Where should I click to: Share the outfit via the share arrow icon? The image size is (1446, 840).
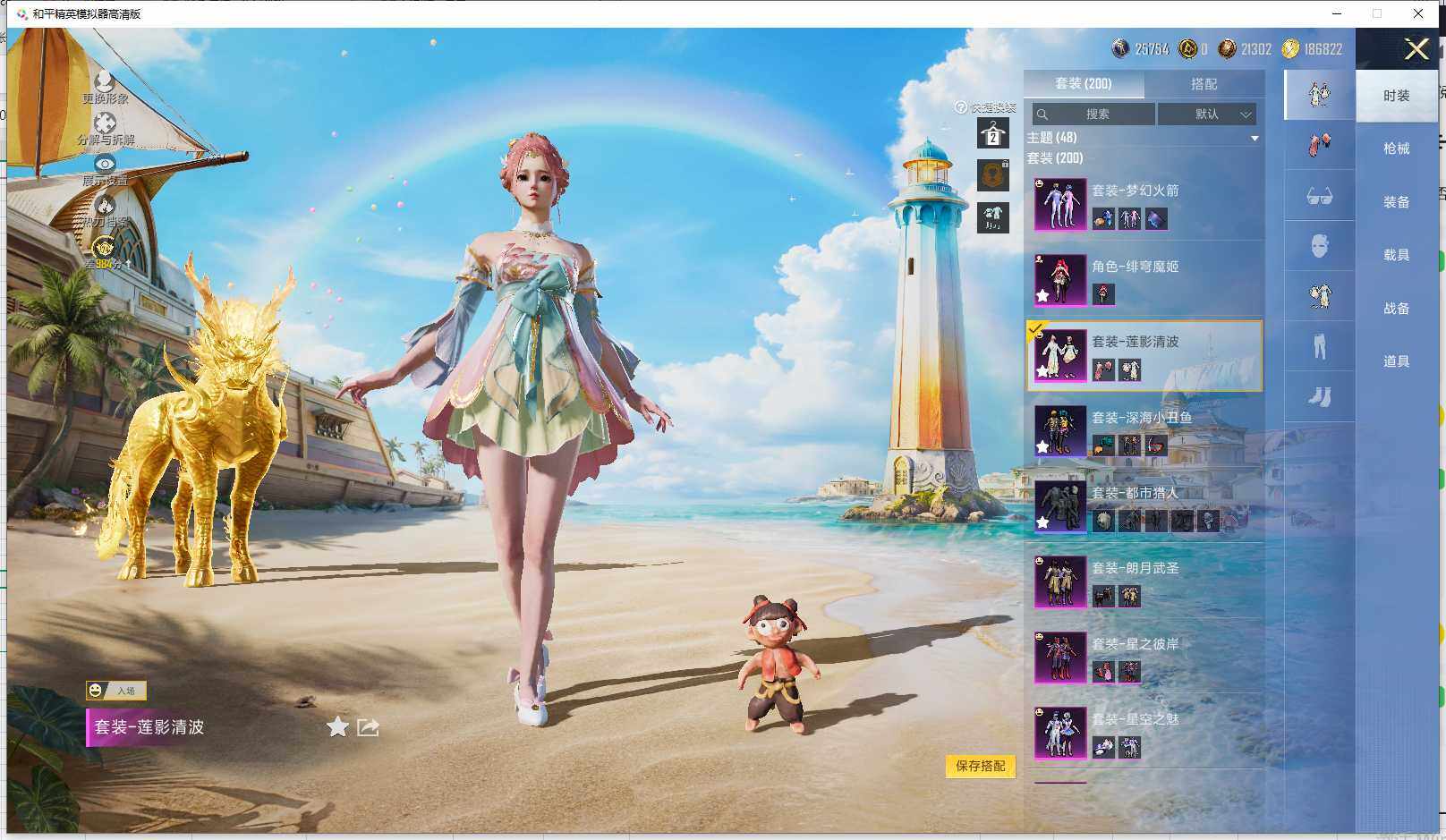(x=368, y=727)
